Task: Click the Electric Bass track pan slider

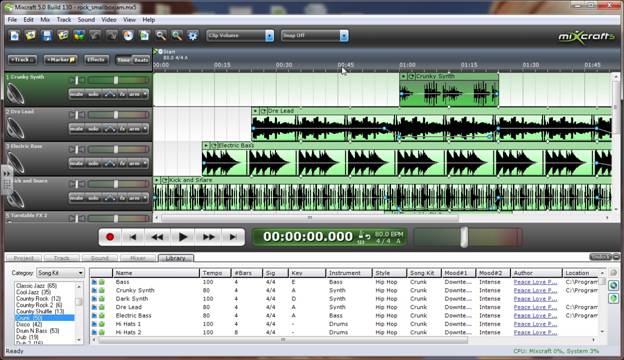Action: point(77,150)
